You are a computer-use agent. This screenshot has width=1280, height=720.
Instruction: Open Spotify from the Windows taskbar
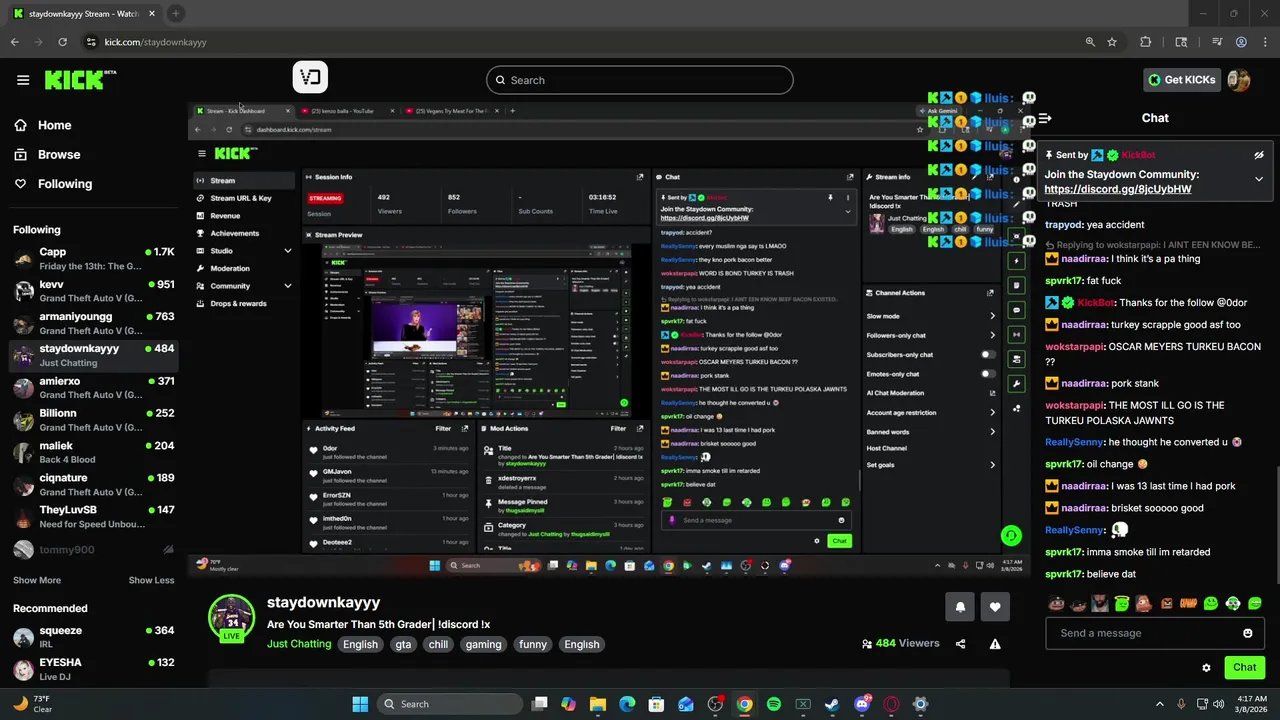pos(774,704)
